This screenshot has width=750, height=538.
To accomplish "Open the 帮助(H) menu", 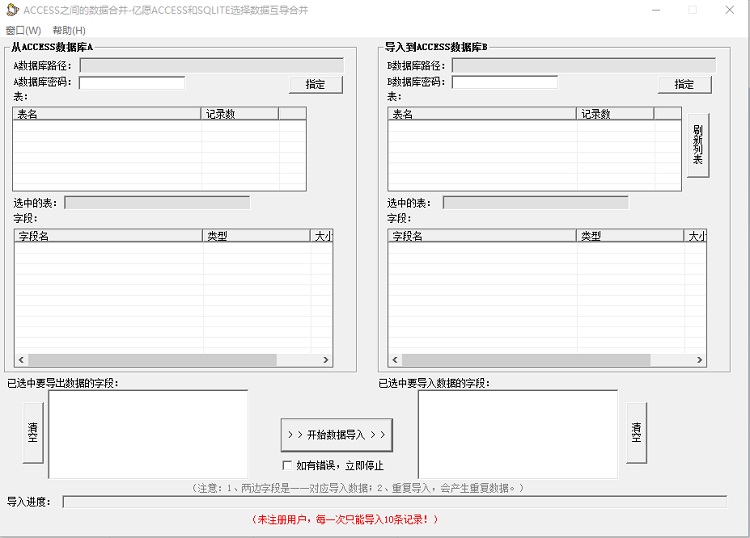I will pyautogui.click(x=69, y=31).
